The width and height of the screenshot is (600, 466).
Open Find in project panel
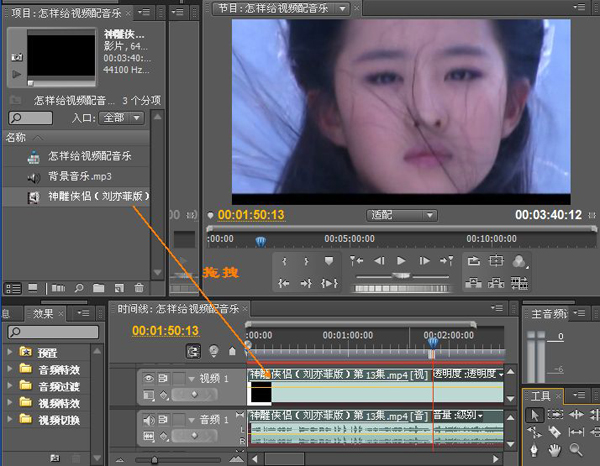[x=79, y=288]
